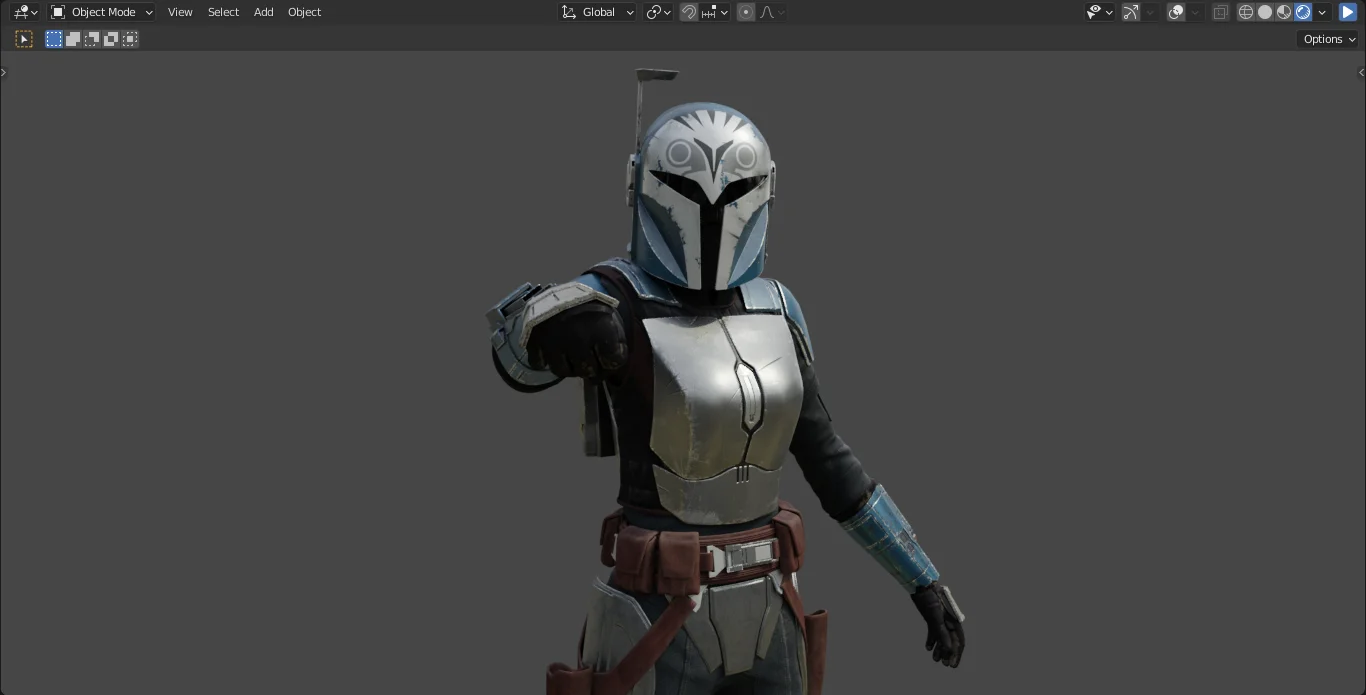Open the Add menu
This screenshot has height=695, width=1366.
pyautogui.click(x=263, y=12)
